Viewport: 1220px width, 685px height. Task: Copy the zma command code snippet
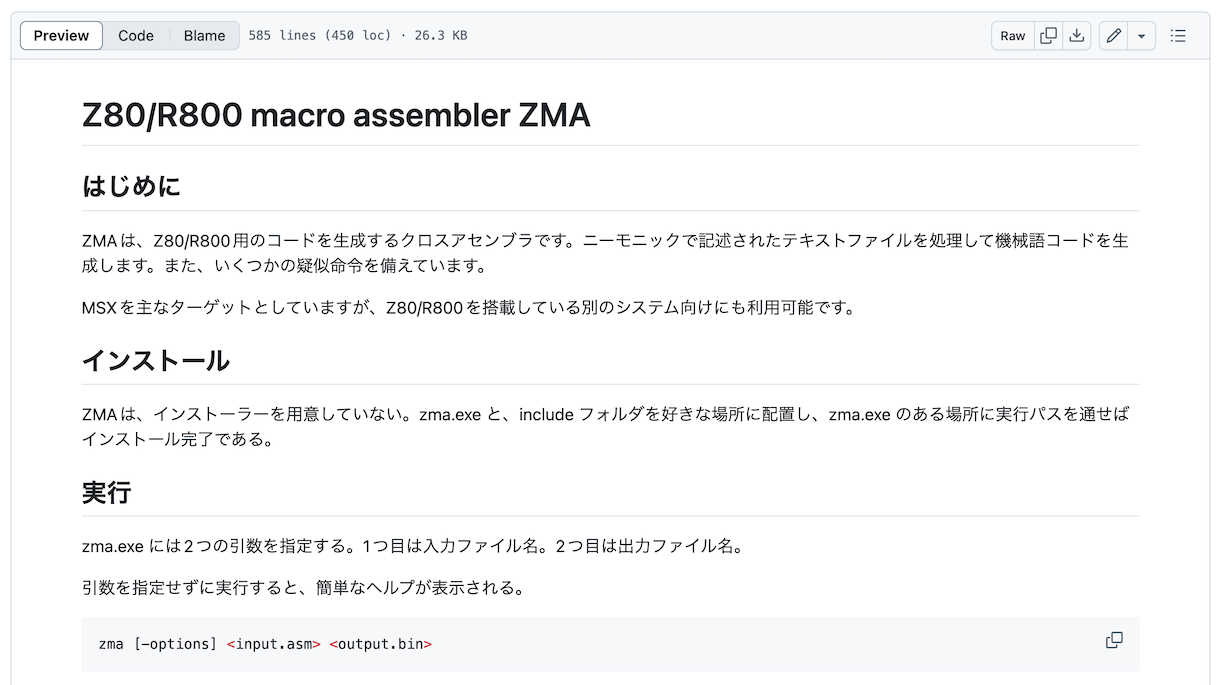click(x=1113, y=640)
